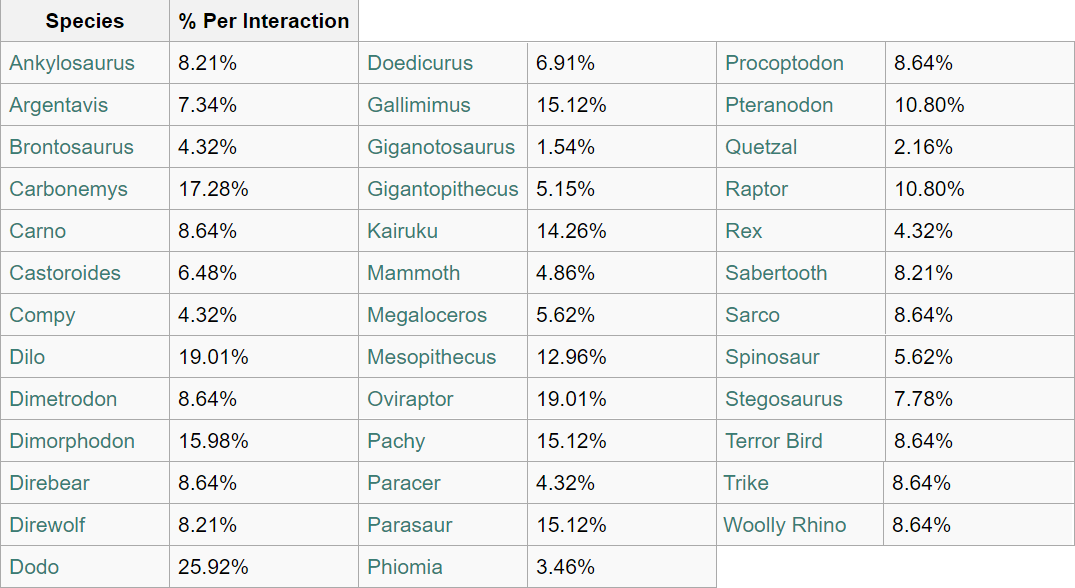Screen dimensions: 1075x588
Task: Open the Woolly Rhino link
Action: tap(785, 525)
